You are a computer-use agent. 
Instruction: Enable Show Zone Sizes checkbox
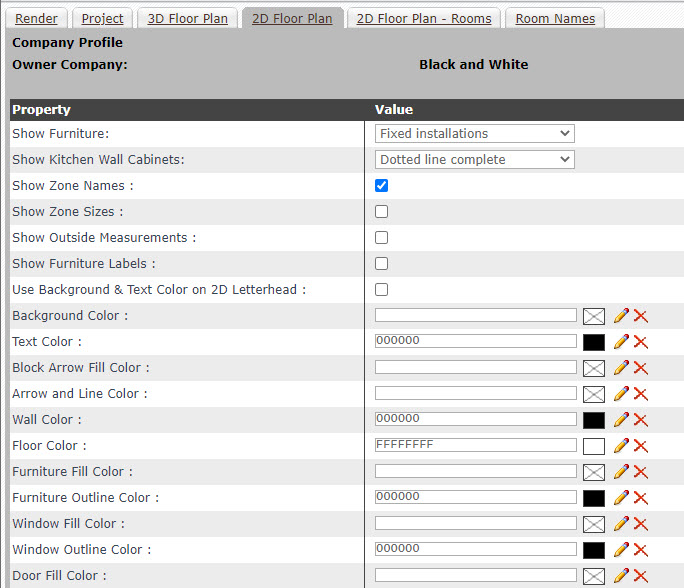point(381,212)
